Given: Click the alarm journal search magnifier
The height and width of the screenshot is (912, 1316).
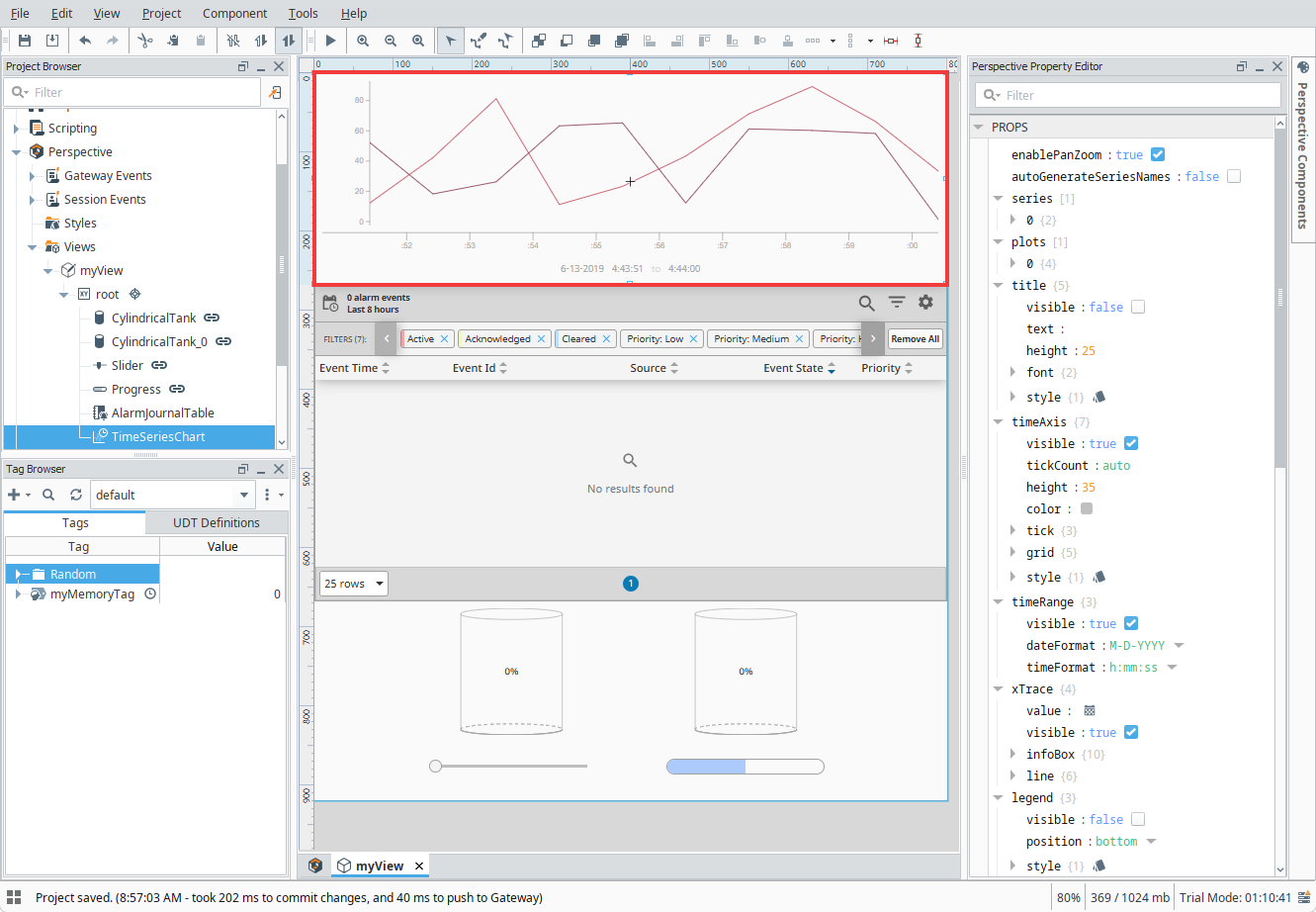Looking at the screenshot, I should [x=866, y=303].
